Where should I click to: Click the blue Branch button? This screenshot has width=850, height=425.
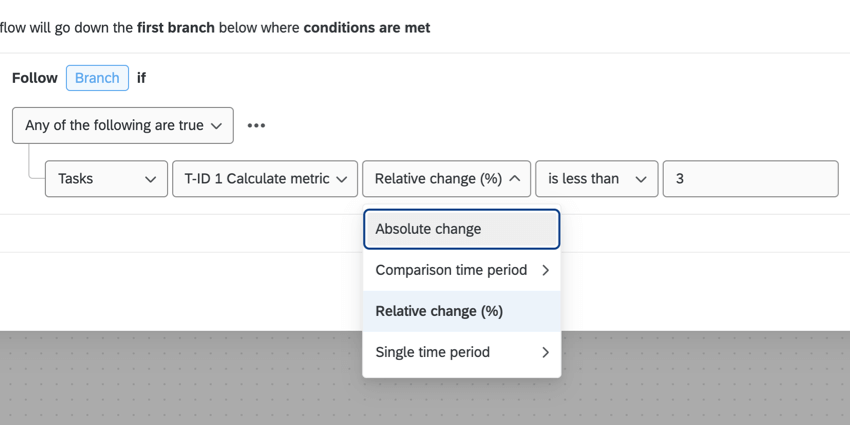[97, 78]
